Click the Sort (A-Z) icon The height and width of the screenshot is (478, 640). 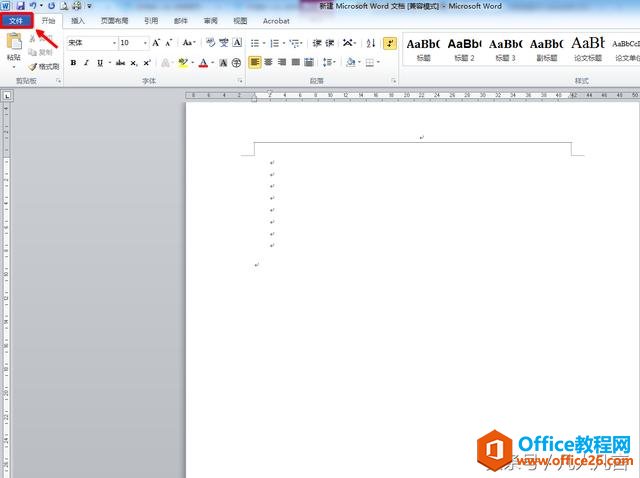(x=371, y=43)
